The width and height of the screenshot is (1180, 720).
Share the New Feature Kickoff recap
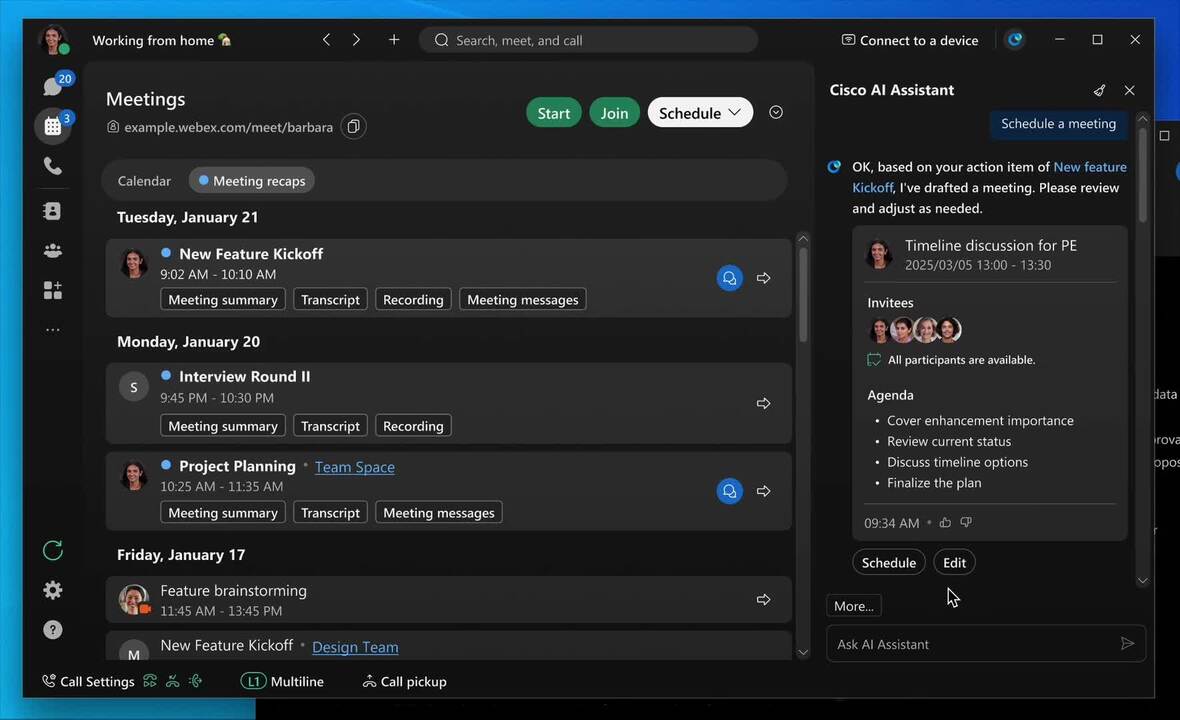coord(763,278)
